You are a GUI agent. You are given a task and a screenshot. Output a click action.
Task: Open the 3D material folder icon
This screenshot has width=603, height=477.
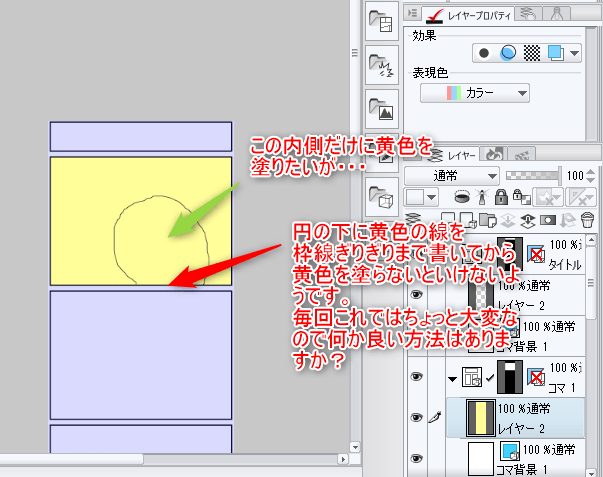click(381, 197)
